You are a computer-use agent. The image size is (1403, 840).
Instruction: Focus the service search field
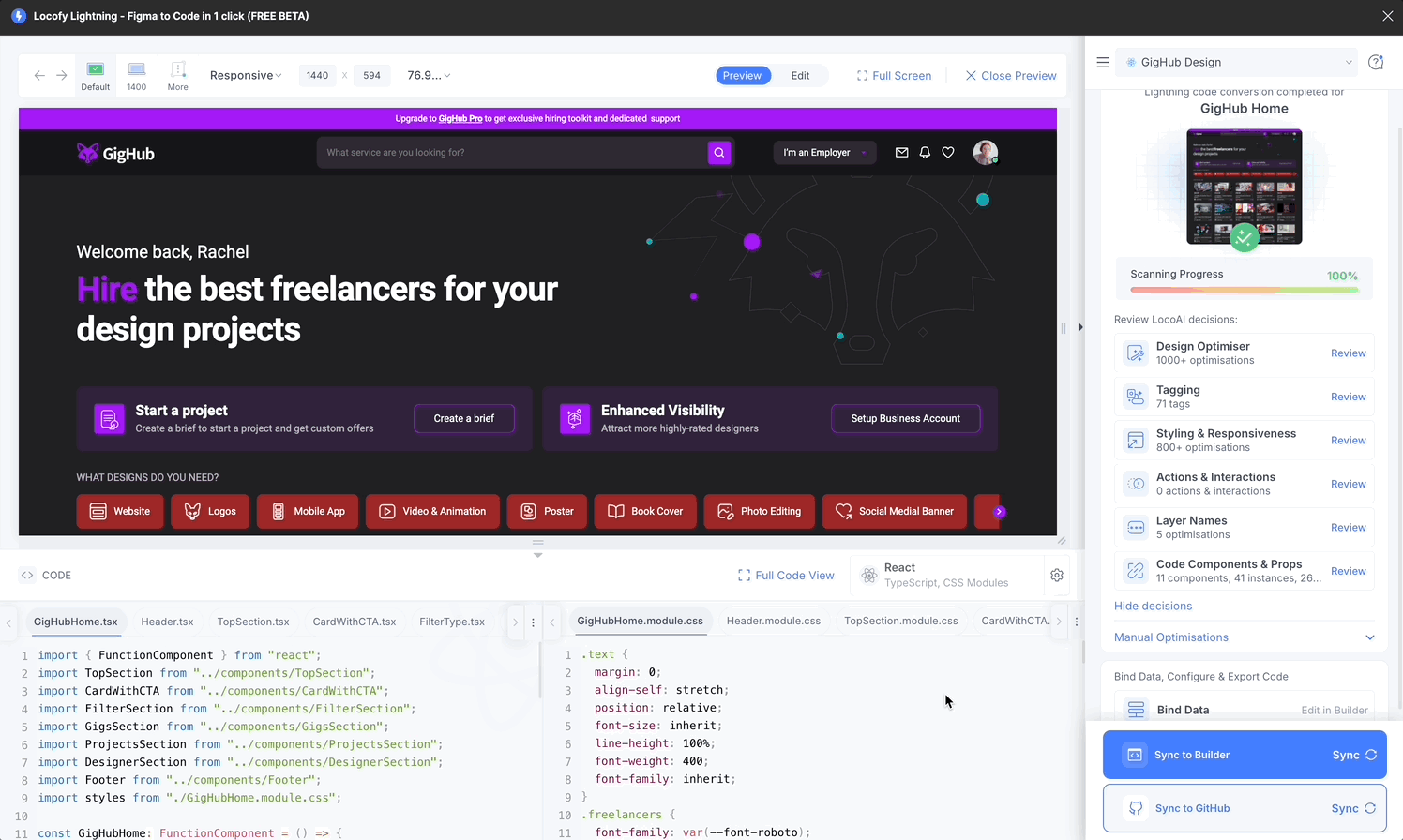(x=512, y=153)
